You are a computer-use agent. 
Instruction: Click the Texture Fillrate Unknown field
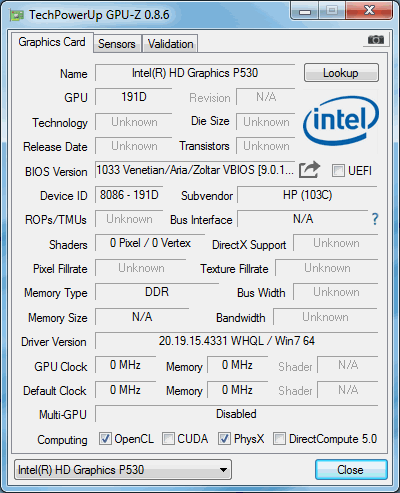pos(327,268)
